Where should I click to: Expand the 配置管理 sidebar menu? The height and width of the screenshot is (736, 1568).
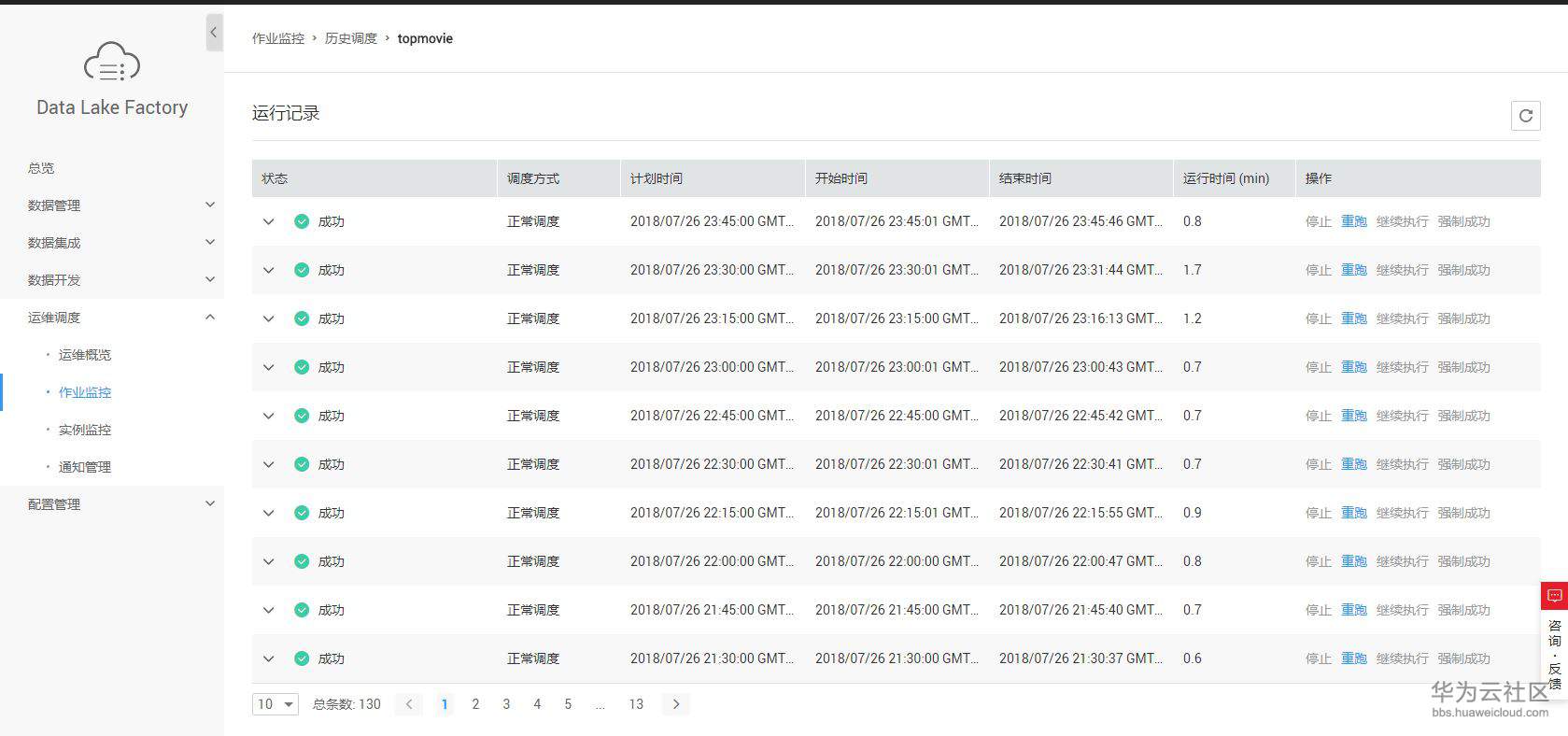click(112, 504)
